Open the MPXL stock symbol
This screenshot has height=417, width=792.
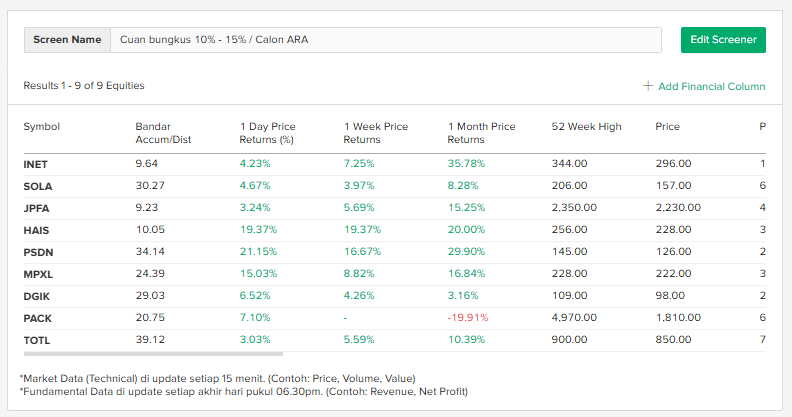tap(38, 274)
